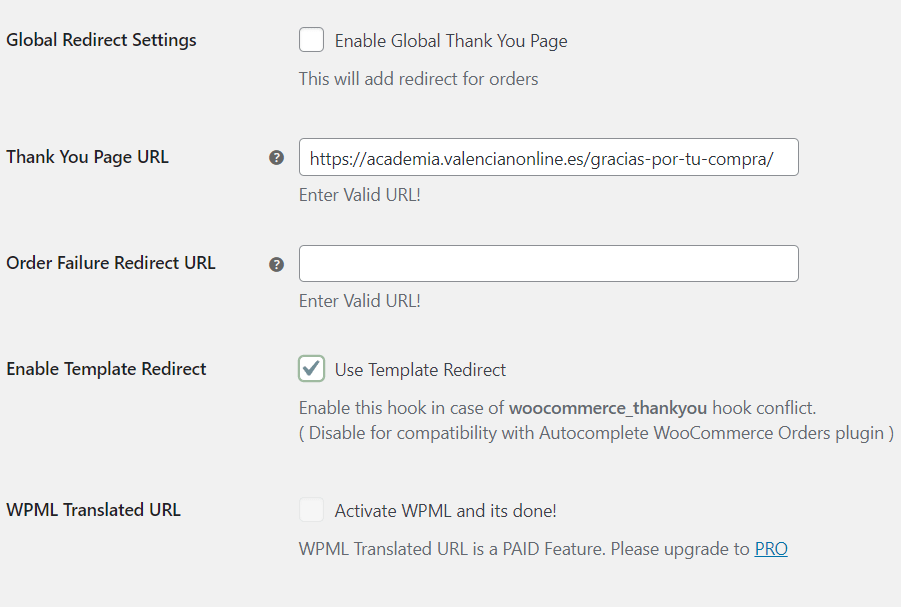Click the 'Activate WPML and its done!' label

pos(445,511)
